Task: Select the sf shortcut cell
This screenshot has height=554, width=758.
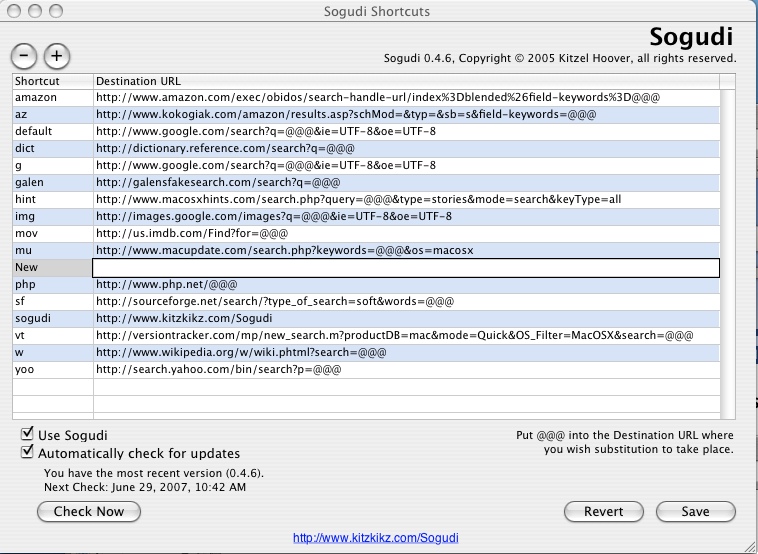Action: 53,301
